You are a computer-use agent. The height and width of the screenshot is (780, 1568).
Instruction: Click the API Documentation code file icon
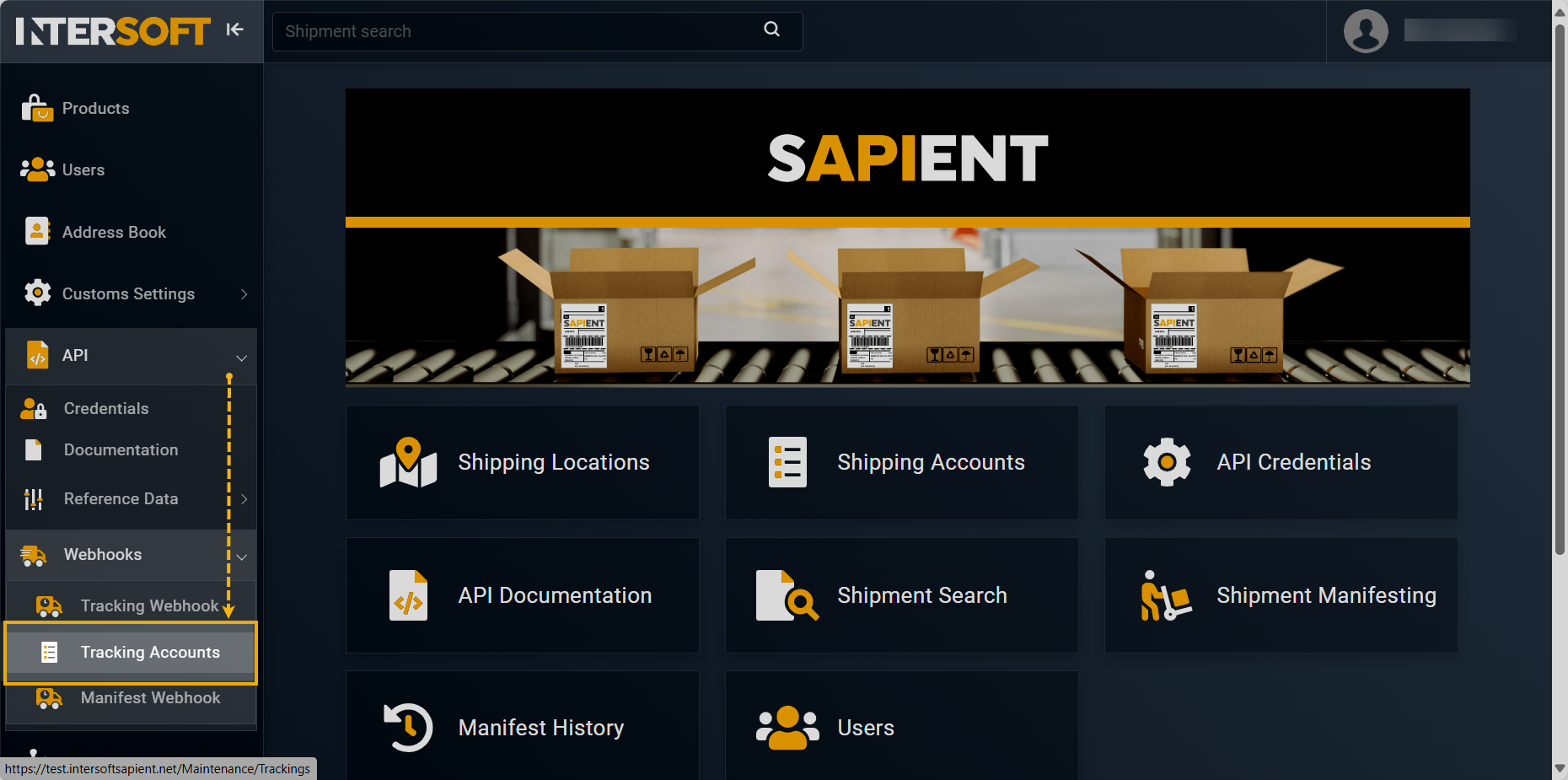[x=408, y=595]
